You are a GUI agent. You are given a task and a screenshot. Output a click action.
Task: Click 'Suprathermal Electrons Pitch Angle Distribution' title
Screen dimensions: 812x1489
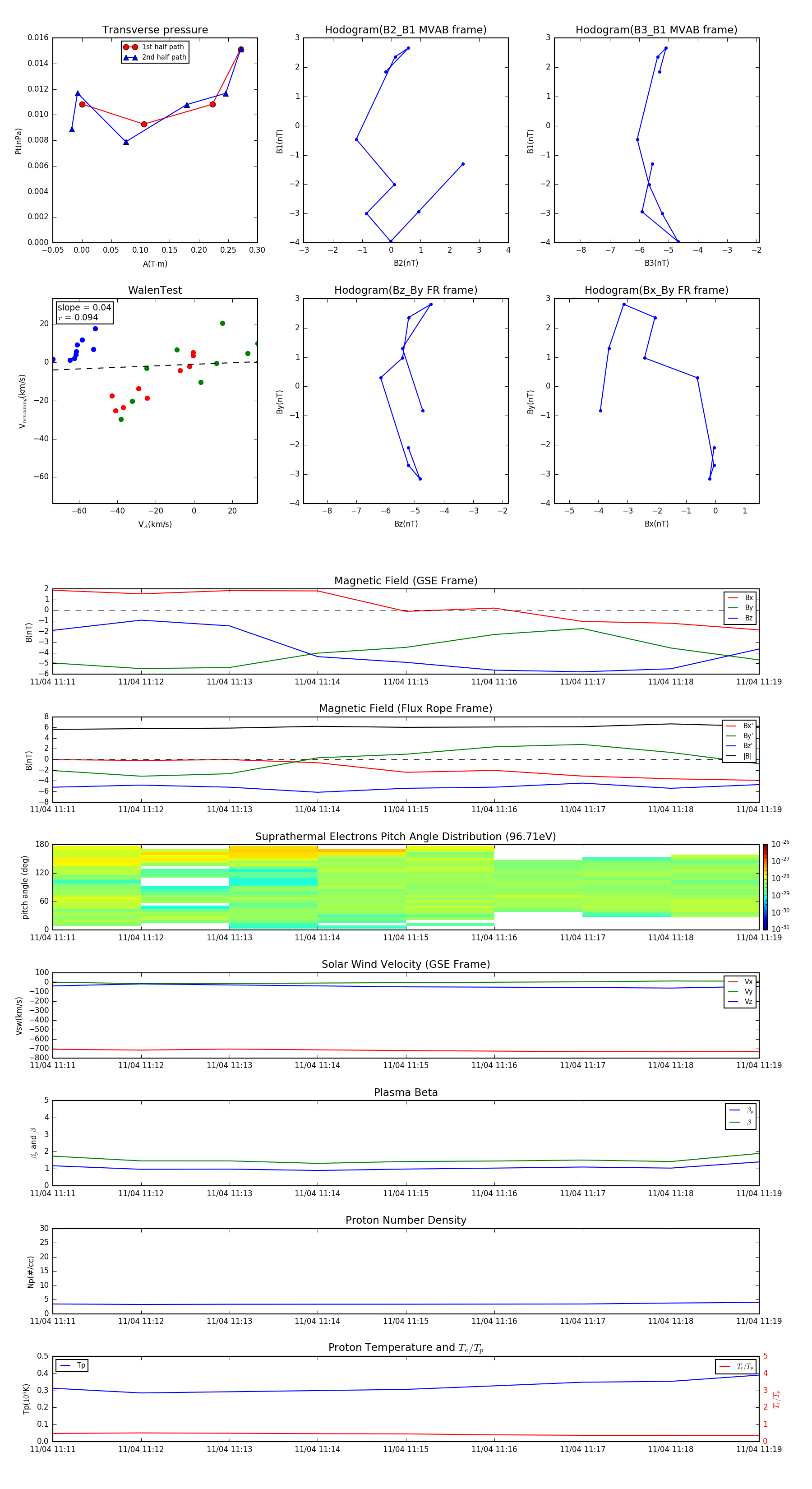pyautogui.click(x=406, y=837)
